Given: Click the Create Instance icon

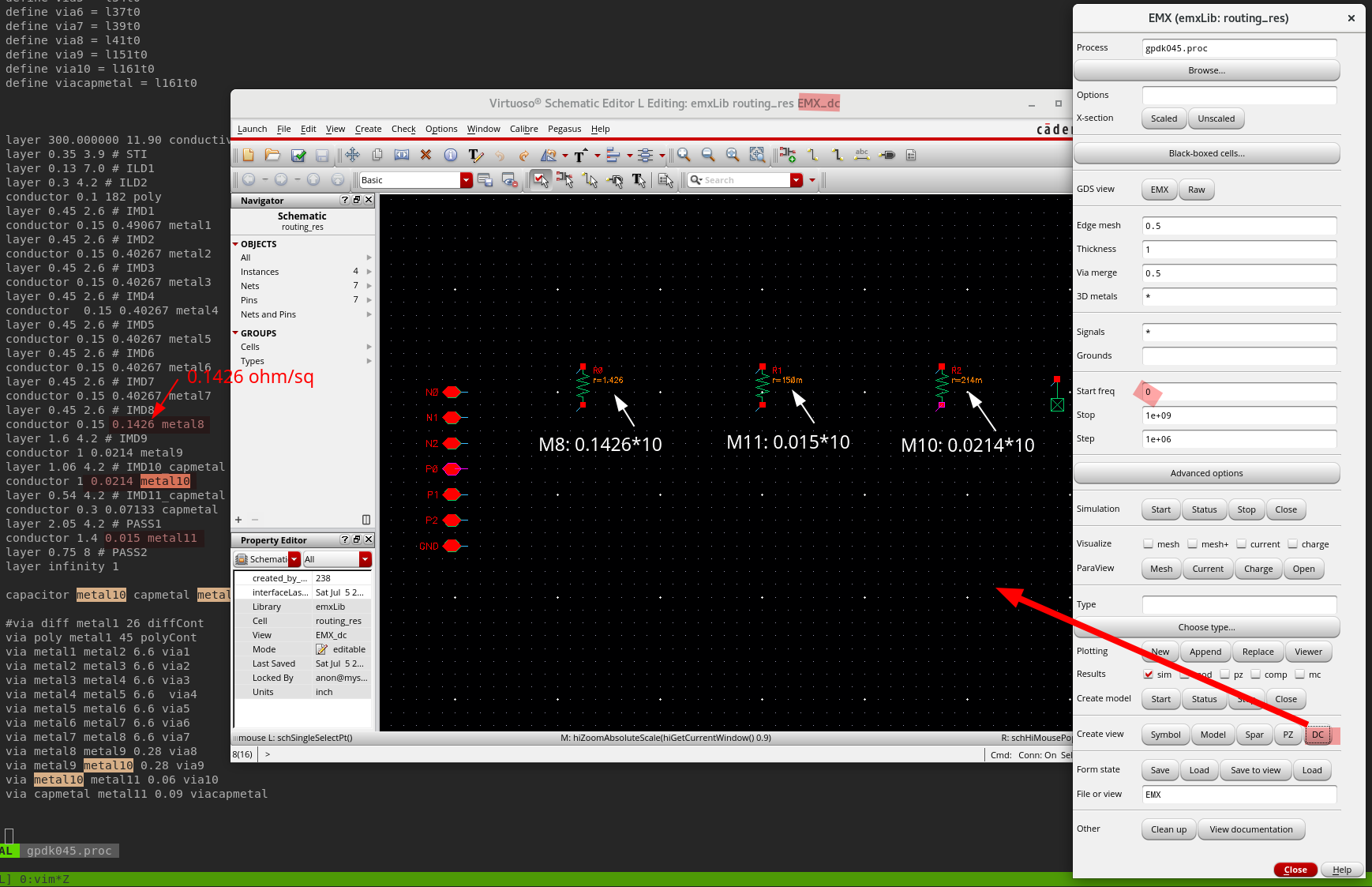Looking at the screenshot, I should 788,155.
